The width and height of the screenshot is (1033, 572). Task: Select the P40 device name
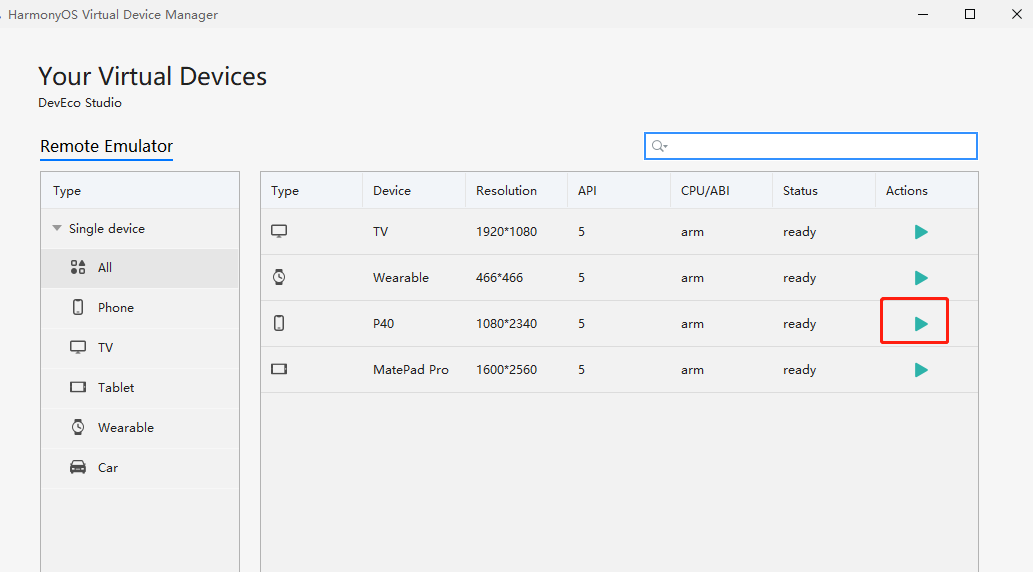[x=383, y=324]
